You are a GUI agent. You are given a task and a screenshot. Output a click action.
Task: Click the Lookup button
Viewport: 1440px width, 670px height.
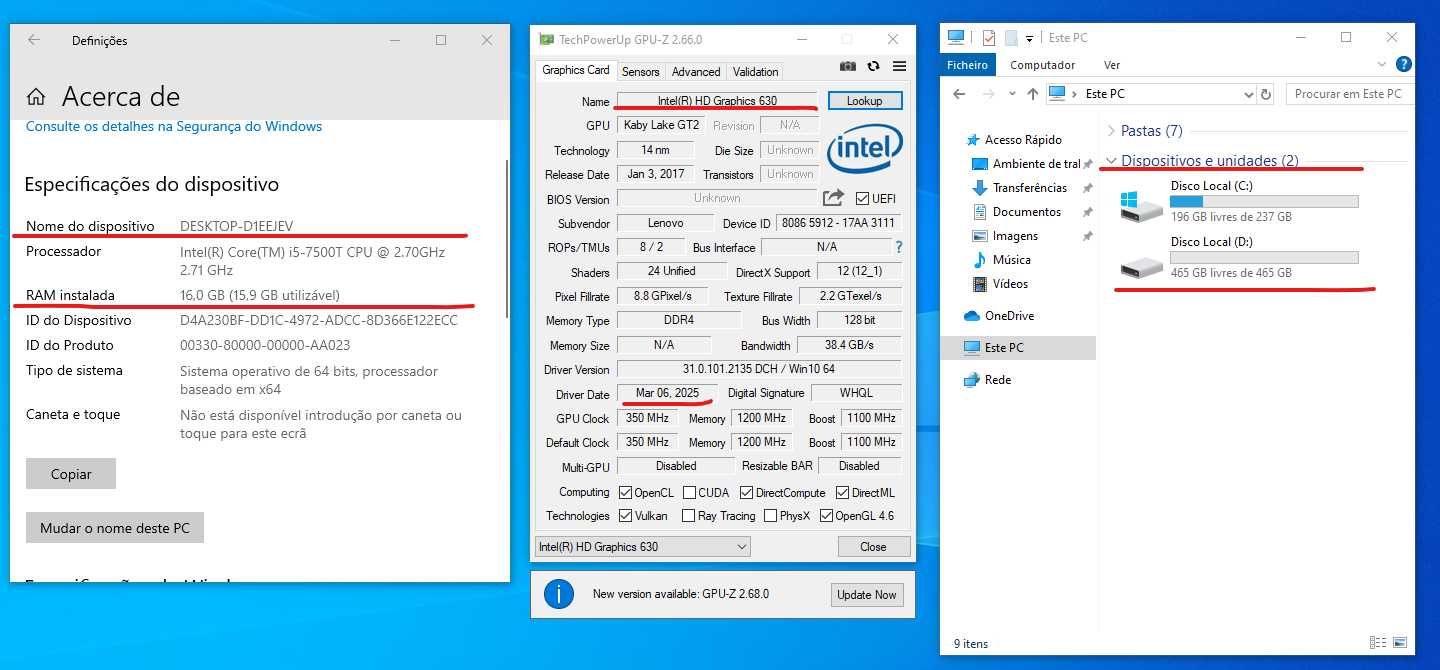tap(865, 101)
